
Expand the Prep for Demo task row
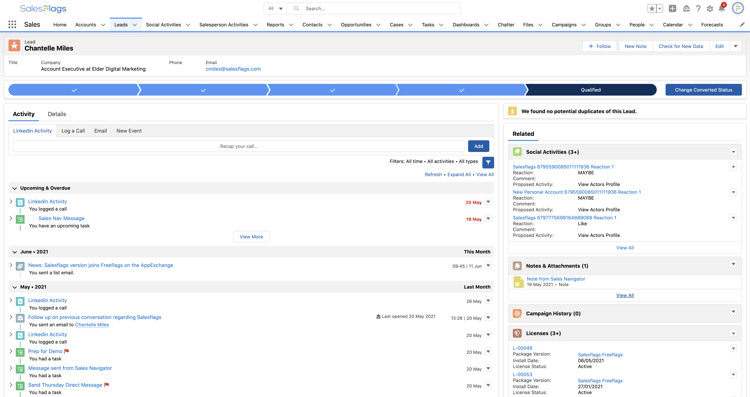tap(11, 351)
